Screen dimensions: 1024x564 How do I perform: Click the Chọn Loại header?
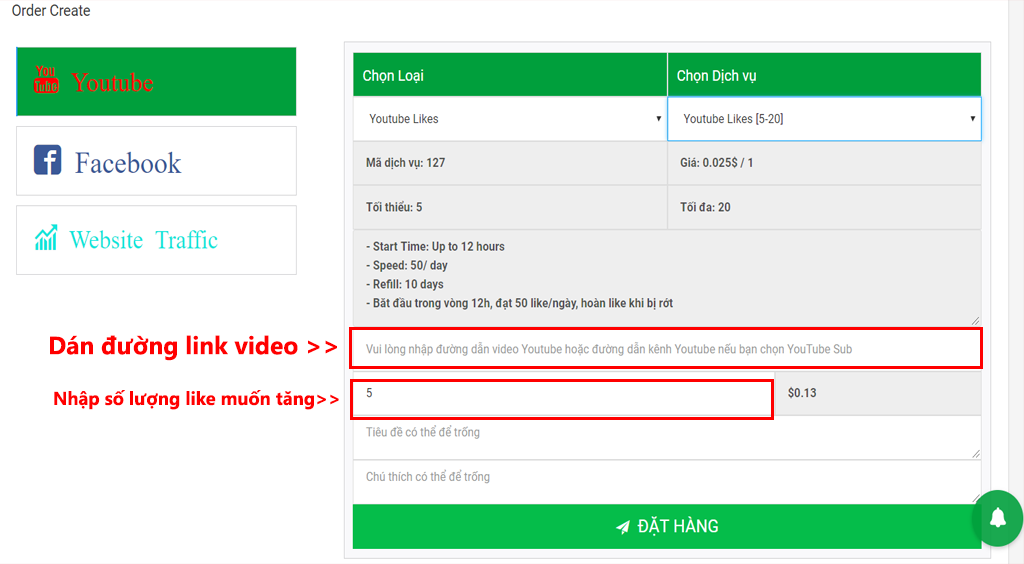pyautogui.click(x=393, y=76)
